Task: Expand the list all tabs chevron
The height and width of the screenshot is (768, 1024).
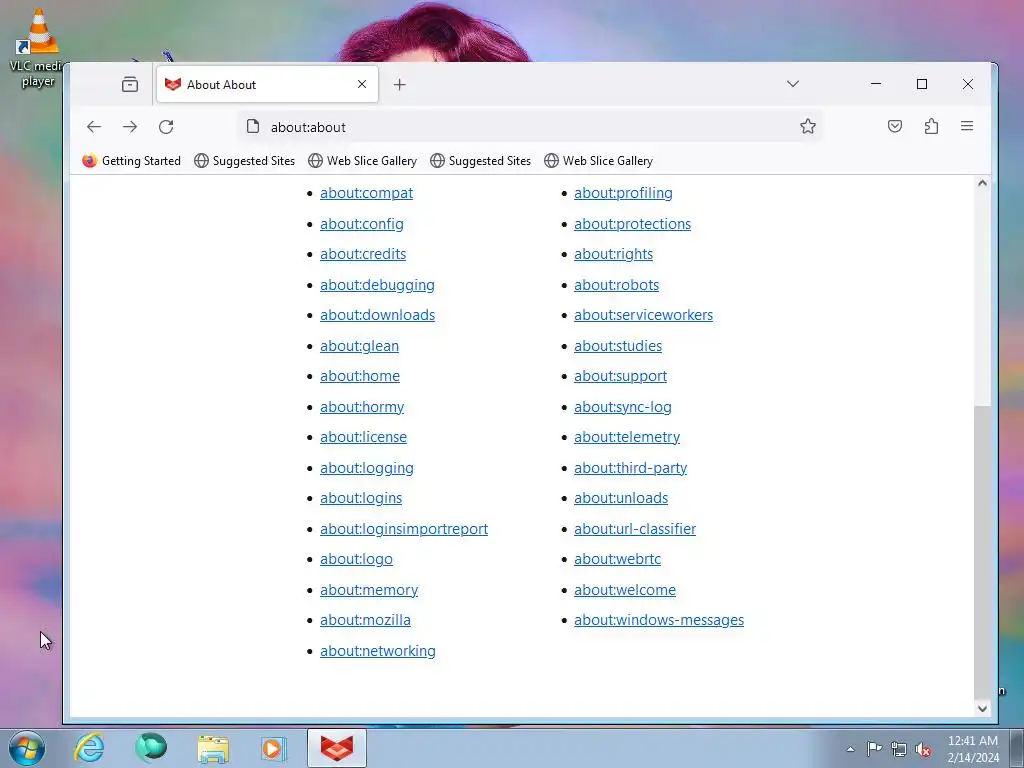Action: click(x=793, y=84)
